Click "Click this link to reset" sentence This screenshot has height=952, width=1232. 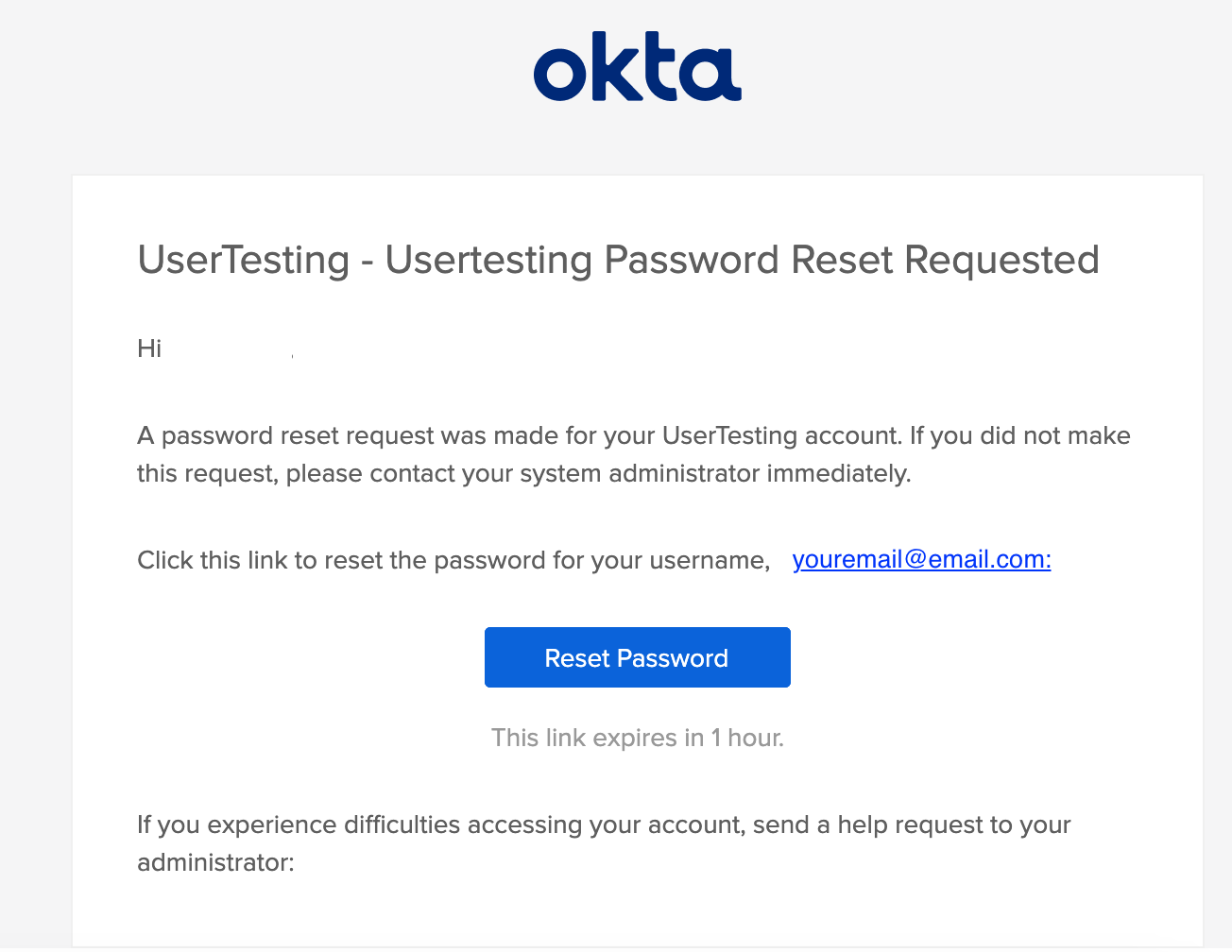(x=453, y=560)
